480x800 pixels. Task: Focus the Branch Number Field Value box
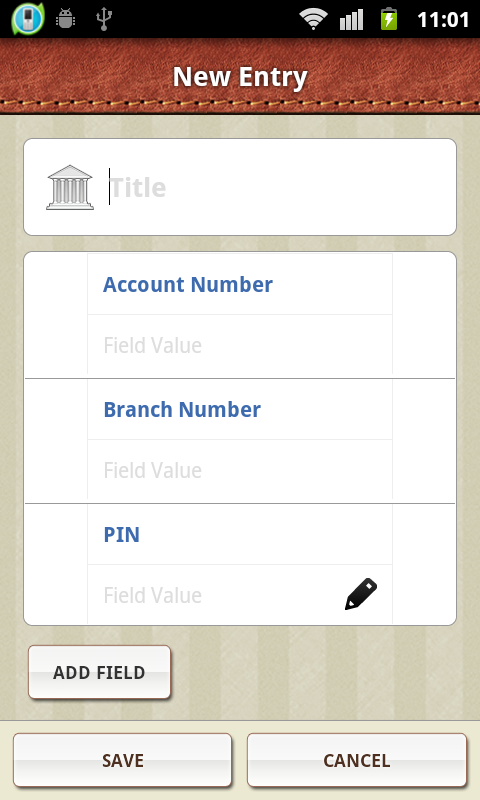point(240,470)
